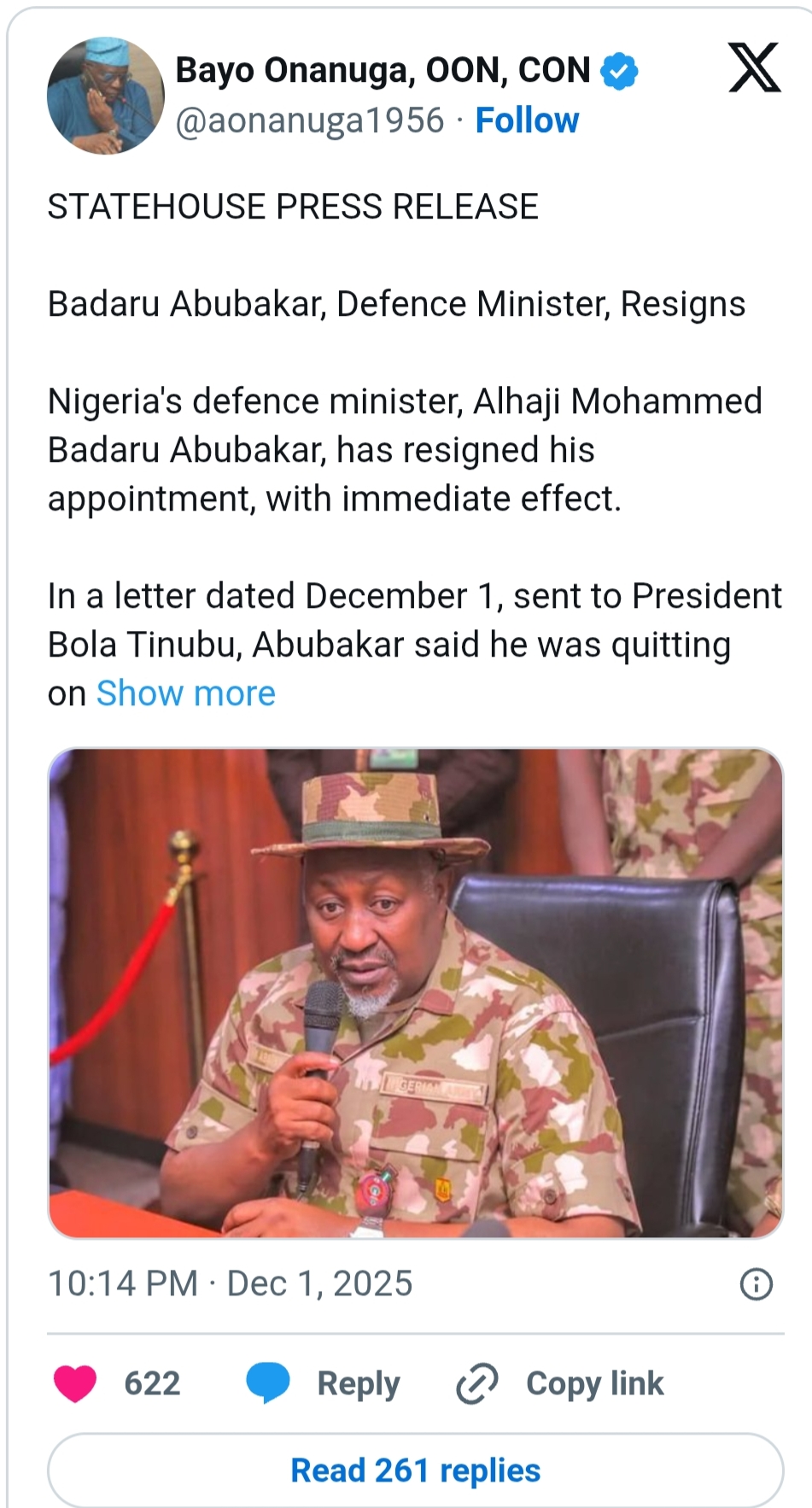Image resolution: width=812 pixels, height=1508 pixels.
Task: Click the Read 261 replies button
Action: pos(415,1470)
